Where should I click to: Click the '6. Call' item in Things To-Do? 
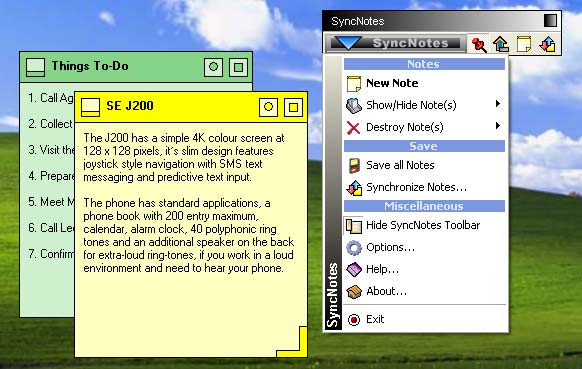click(x=51, y=228)
